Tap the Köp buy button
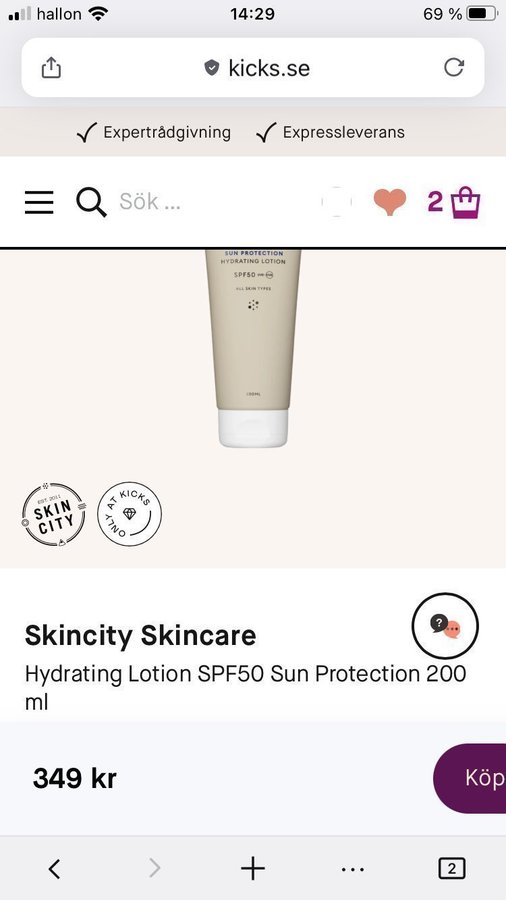This screenshot has height=900, width=506. pyautogui.click(x=470, y=778)
